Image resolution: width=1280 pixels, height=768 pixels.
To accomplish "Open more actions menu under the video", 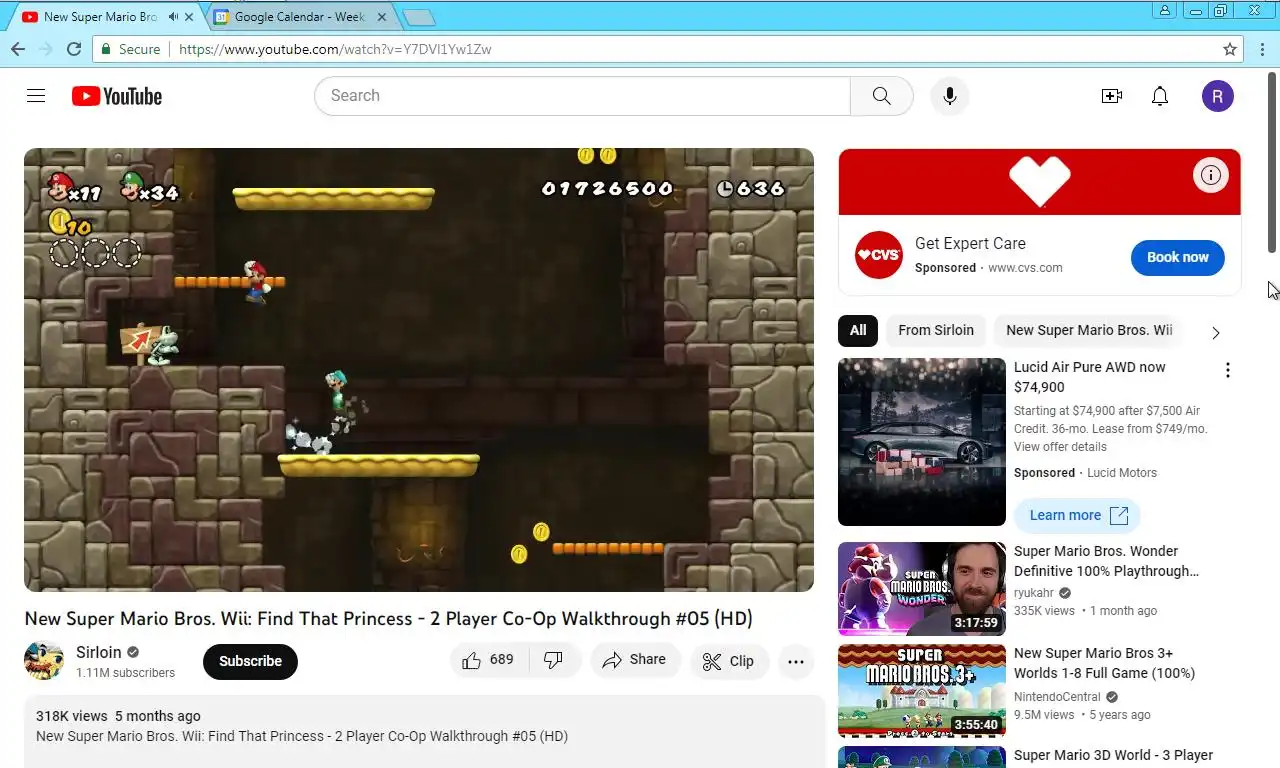I will coord(796,661).
